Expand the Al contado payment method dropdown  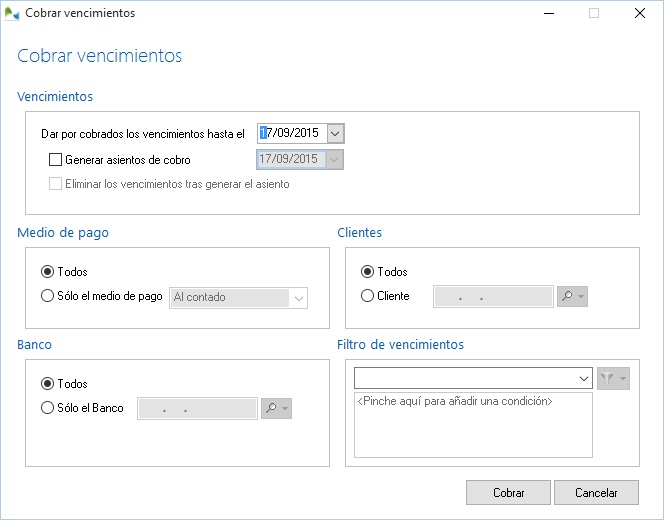[299, 298]
